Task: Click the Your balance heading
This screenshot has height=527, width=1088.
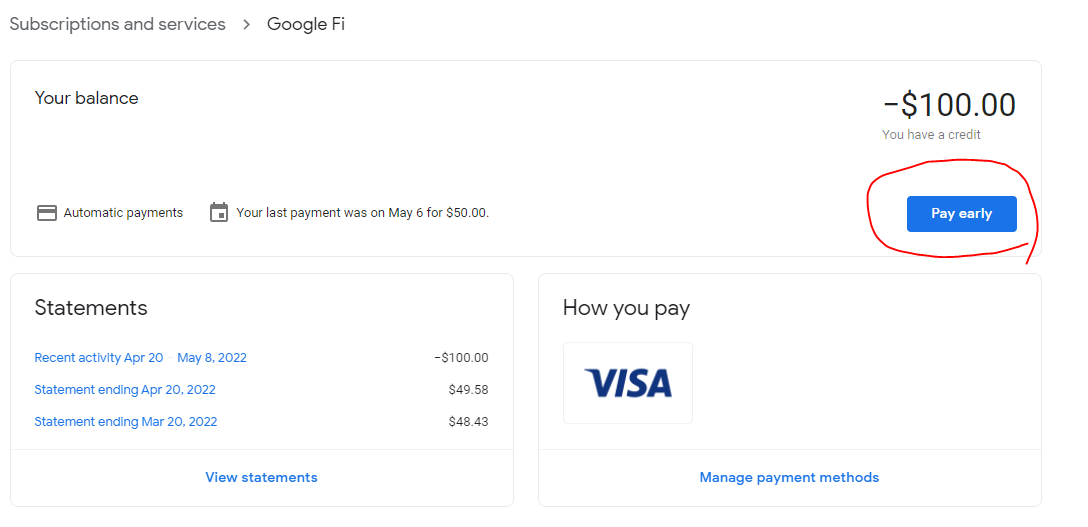Action: pyautogui.click(x=87, y=98)
